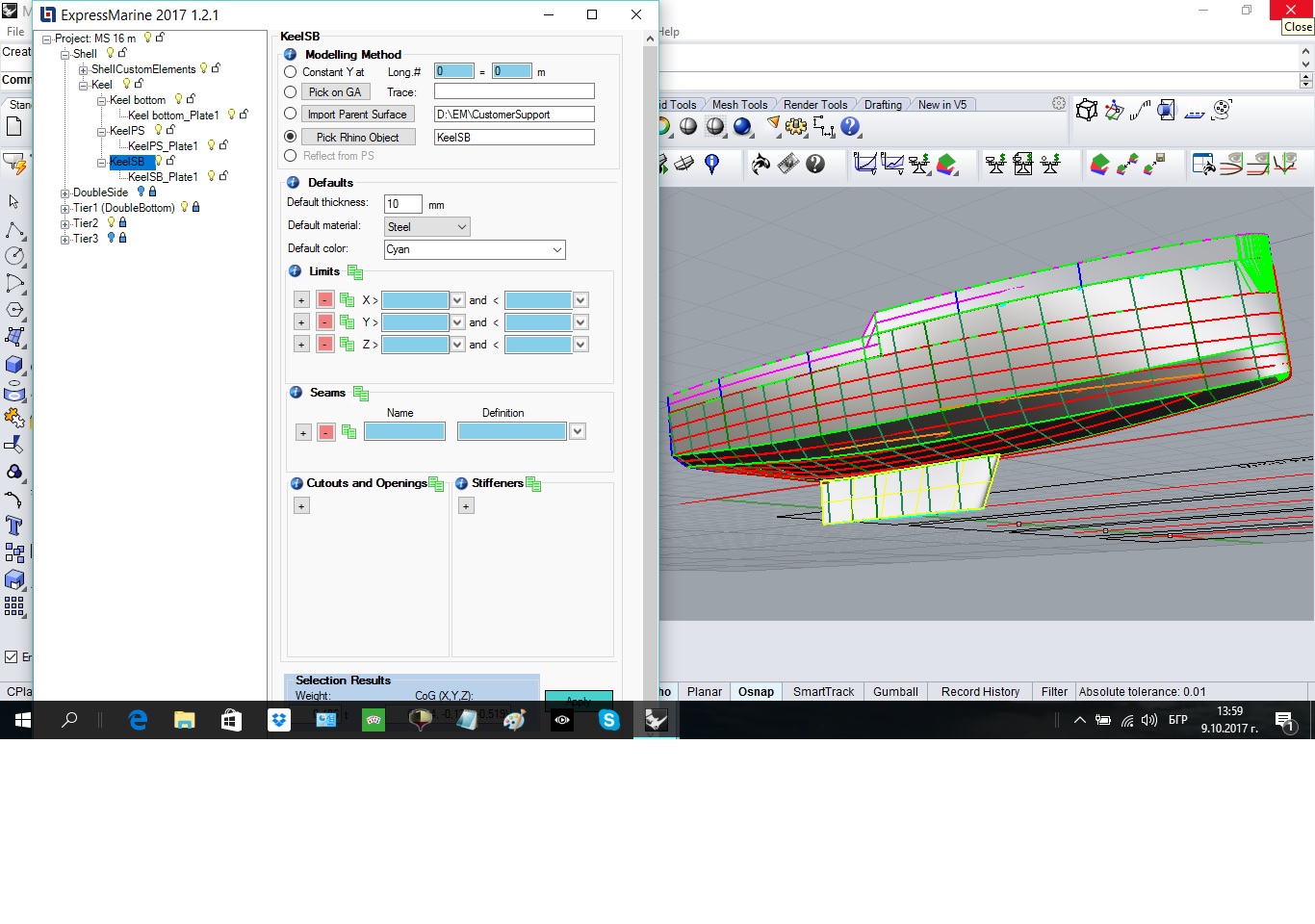The height and width of the screenshot is (924, 1315).
Task: Switch to the Mesh Tools tab
Action: coord(739,105)
